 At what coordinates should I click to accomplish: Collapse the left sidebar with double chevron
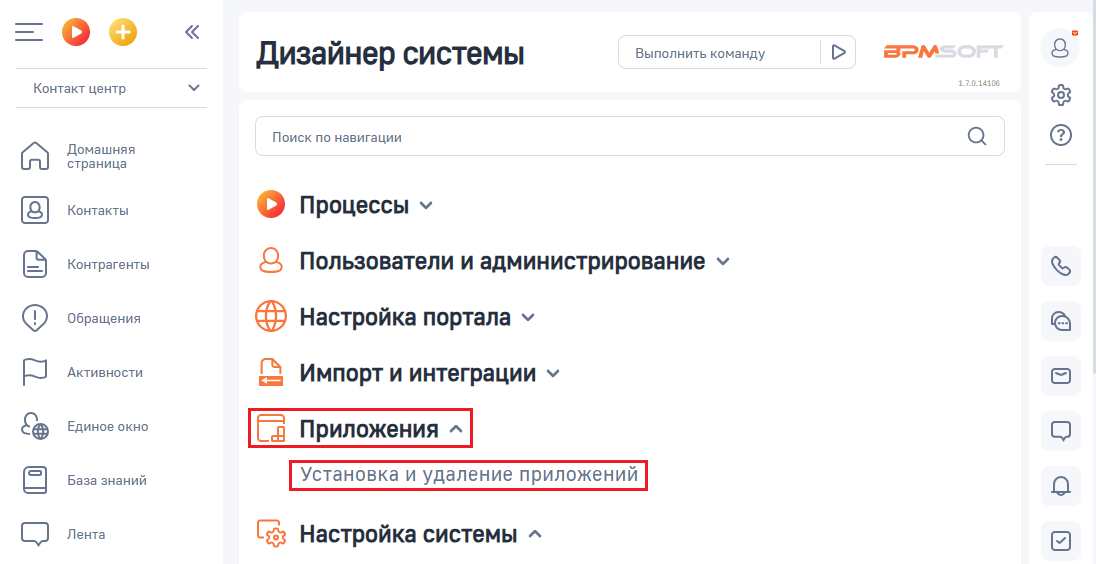point(192,32)
